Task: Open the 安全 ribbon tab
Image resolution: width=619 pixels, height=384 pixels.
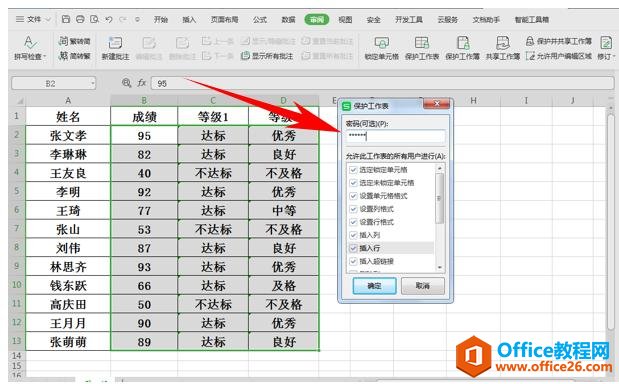Action: click(373, 19)
